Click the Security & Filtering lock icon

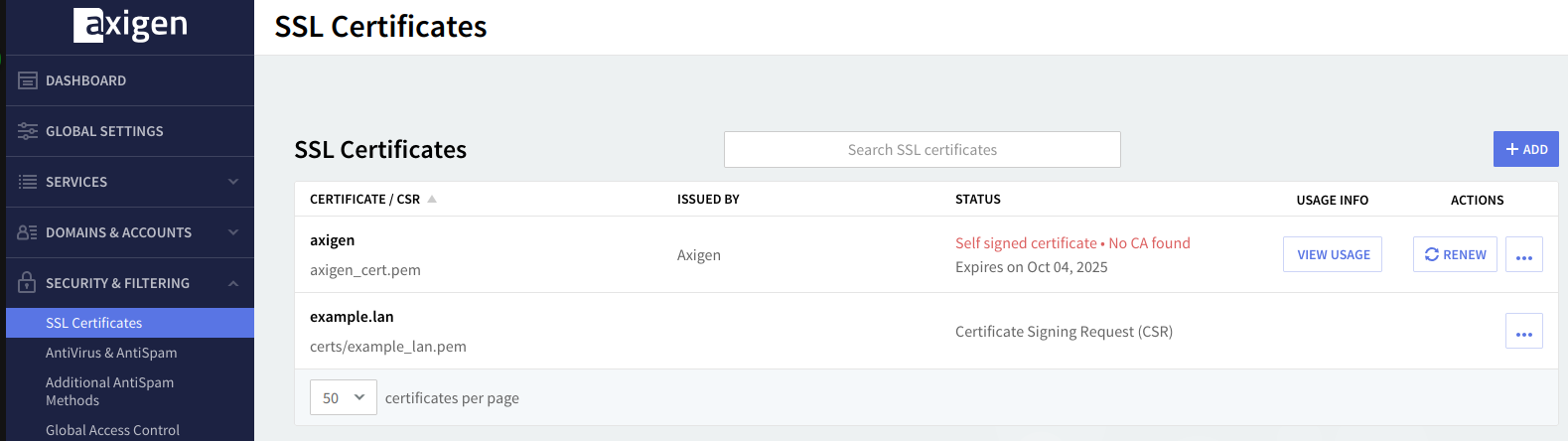(x=28, y=283)
